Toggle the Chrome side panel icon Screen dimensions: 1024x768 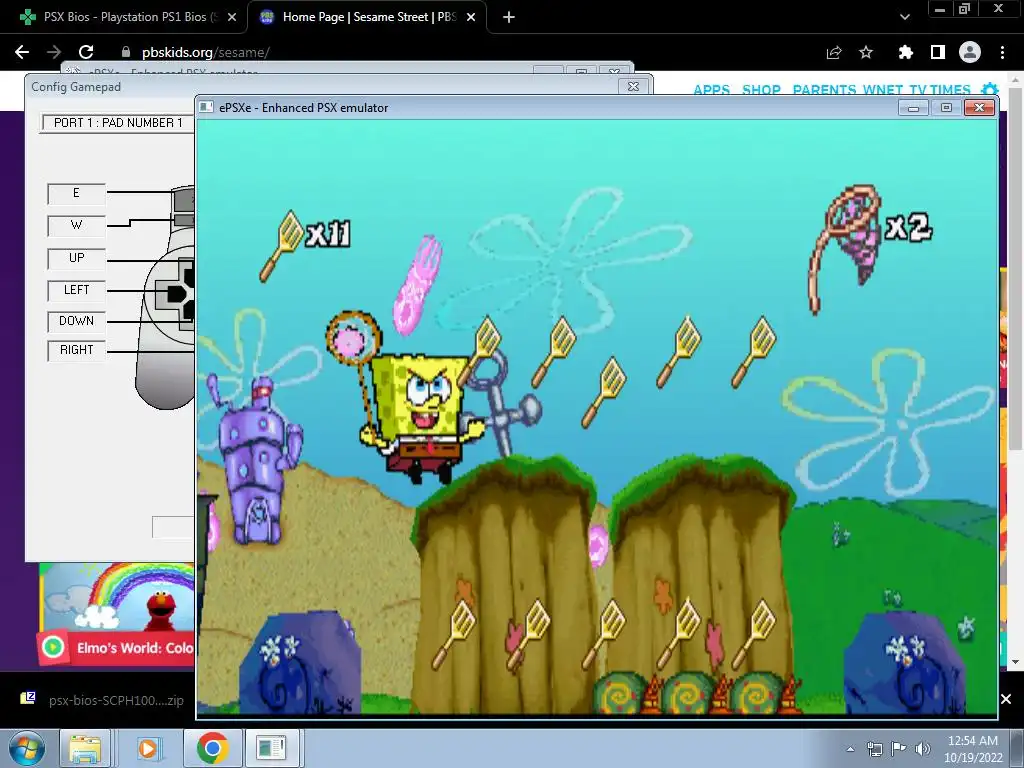pos(938,52)
